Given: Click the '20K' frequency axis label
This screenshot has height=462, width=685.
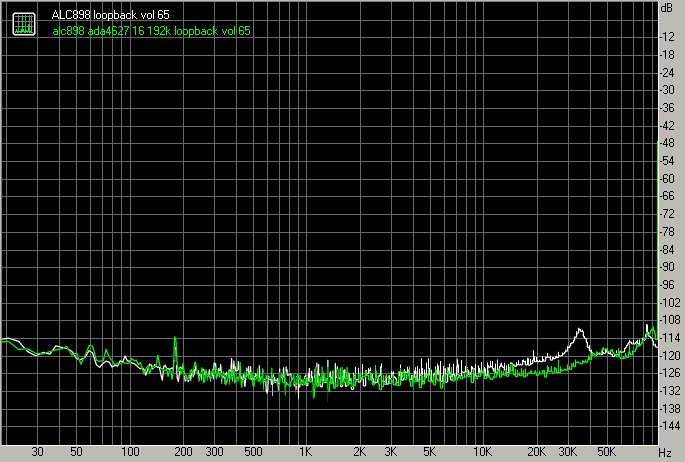Looking at the screenshot, I should point(536,452).
